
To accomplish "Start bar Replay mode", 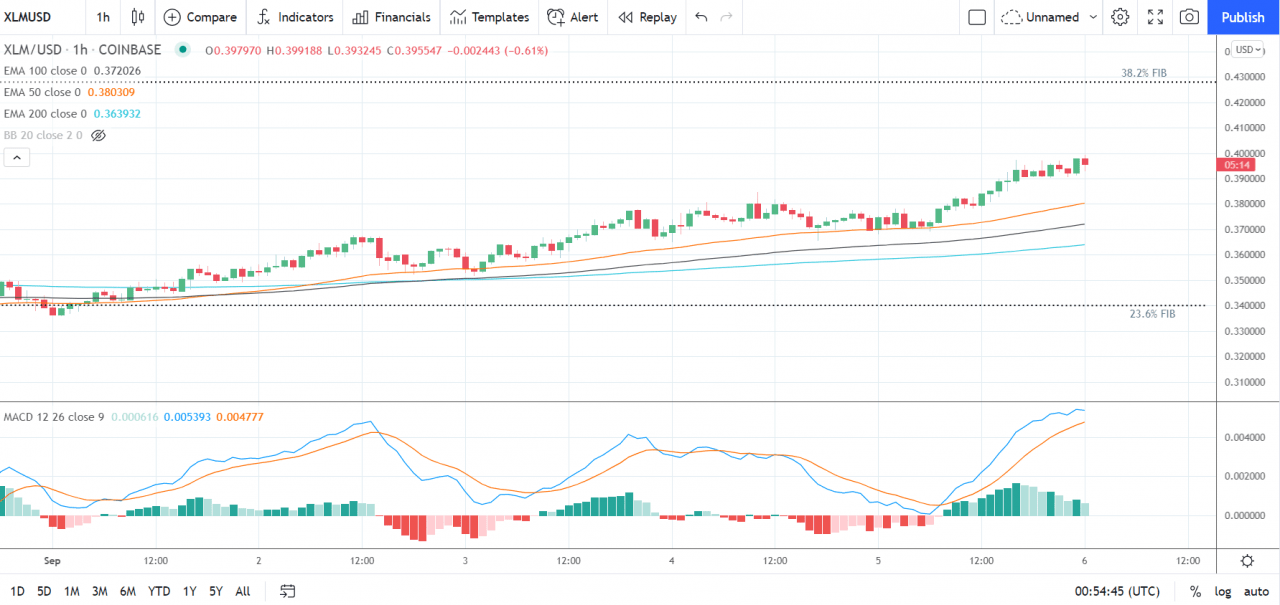I will pos(646,17).
